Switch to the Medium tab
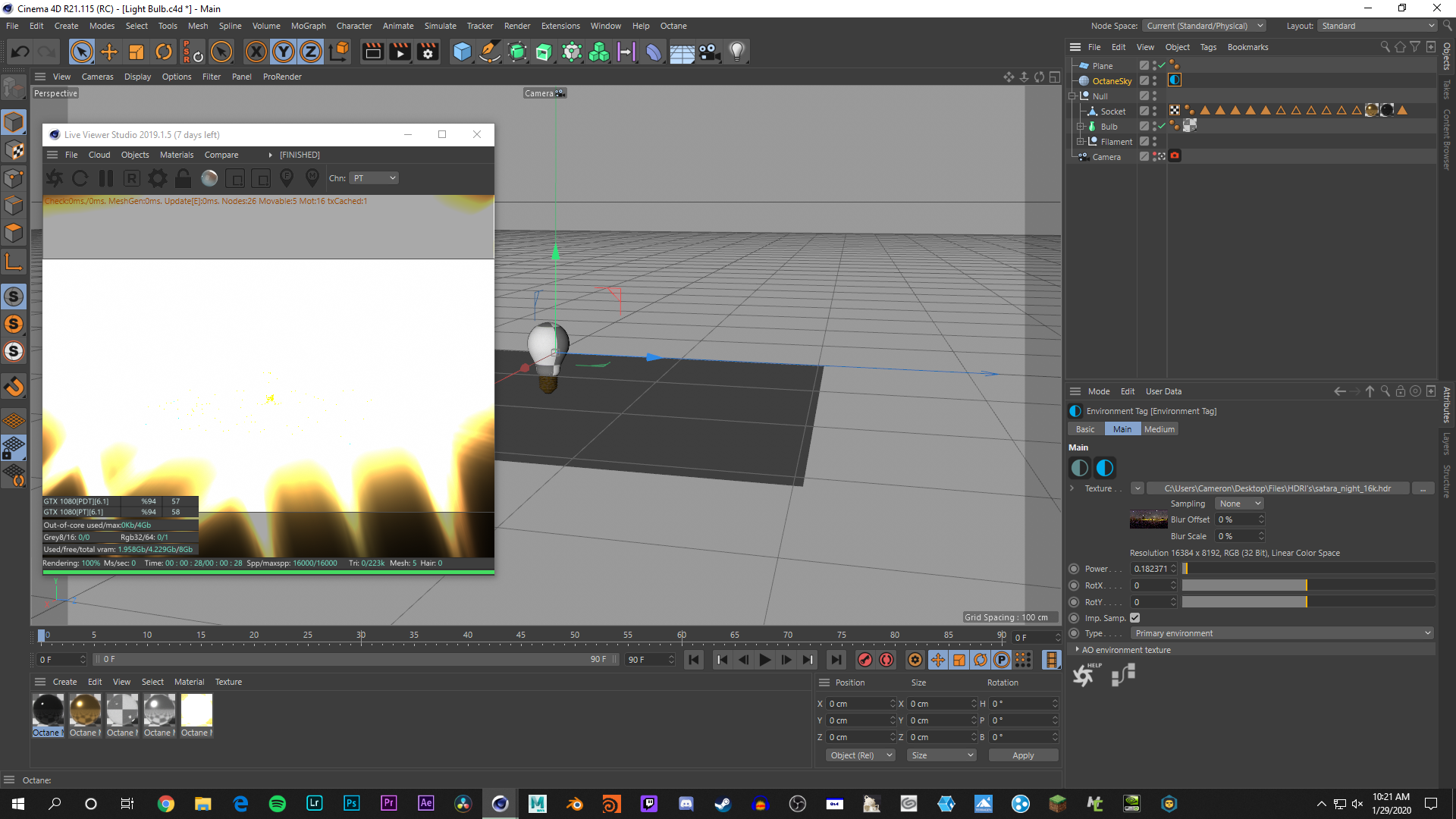 [1159, 429]
